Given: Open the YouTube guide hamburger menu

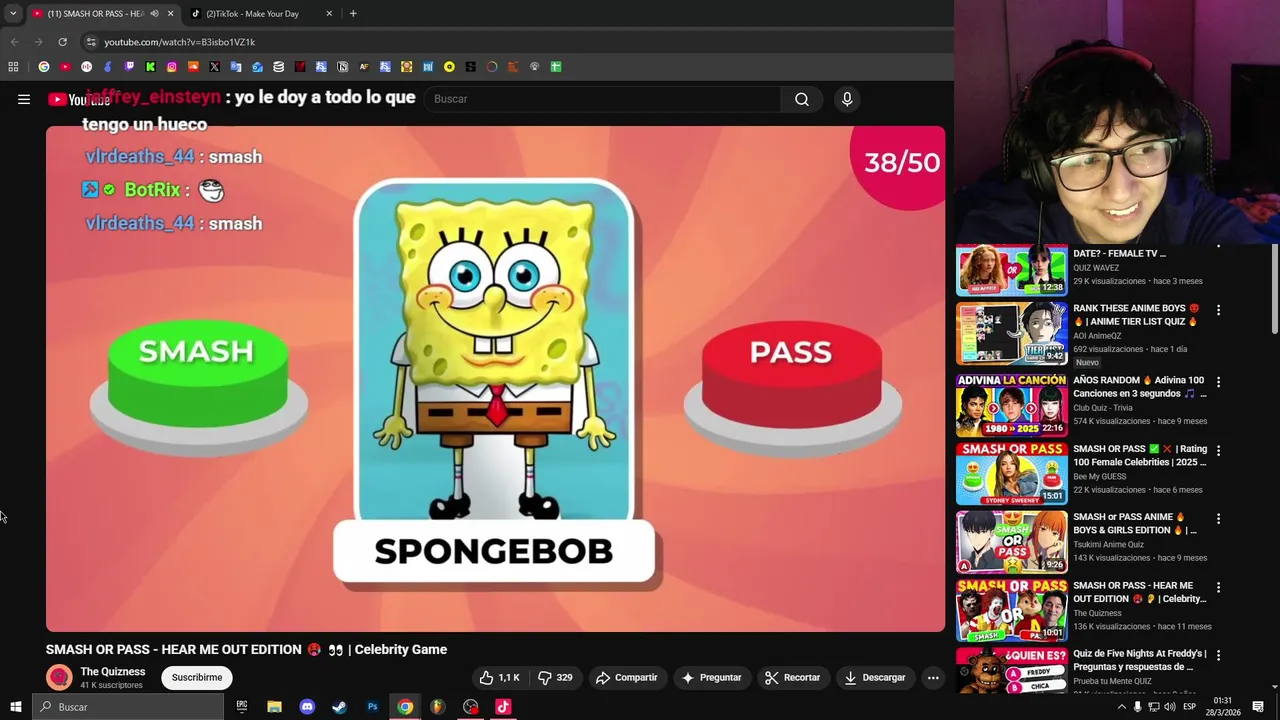Looking at the screenshot, I should 24,99.
